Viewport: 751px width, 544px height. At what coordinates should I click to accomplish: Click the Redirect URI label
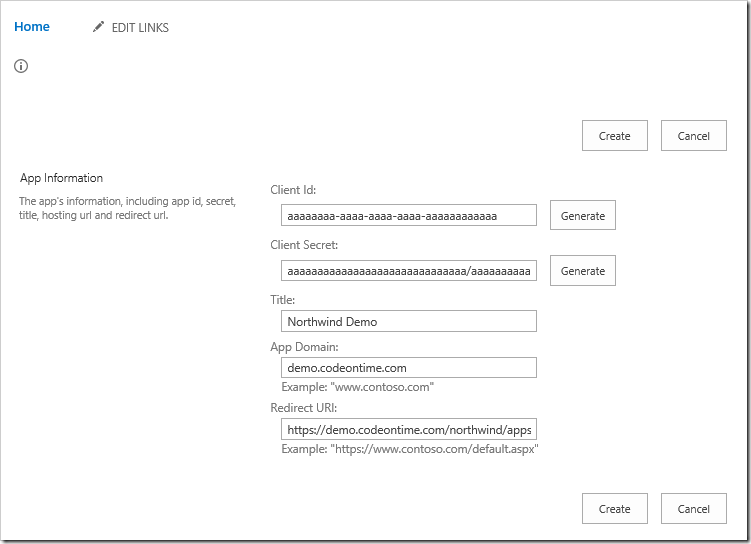[x=304, y=408]
